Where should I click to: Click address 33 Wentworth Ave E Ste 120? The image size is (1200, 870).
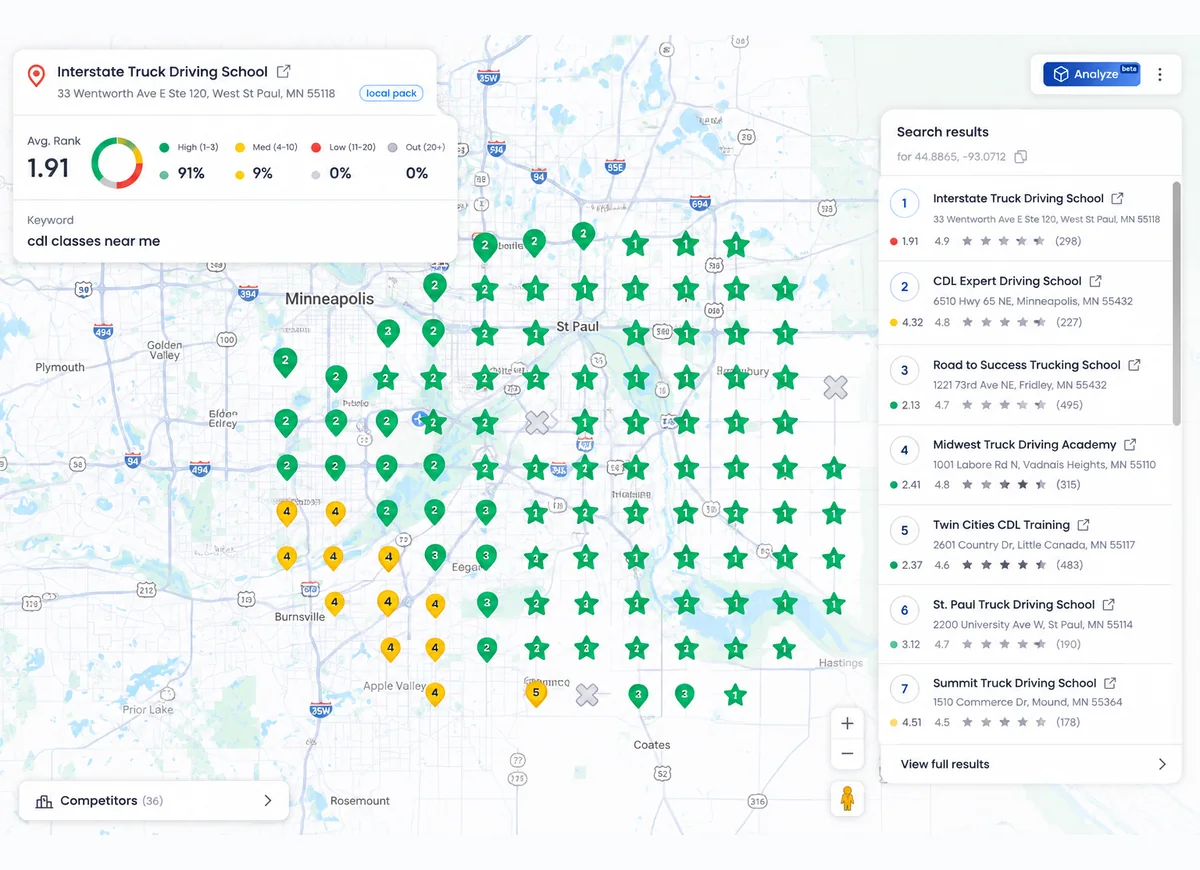coord(196,93)
